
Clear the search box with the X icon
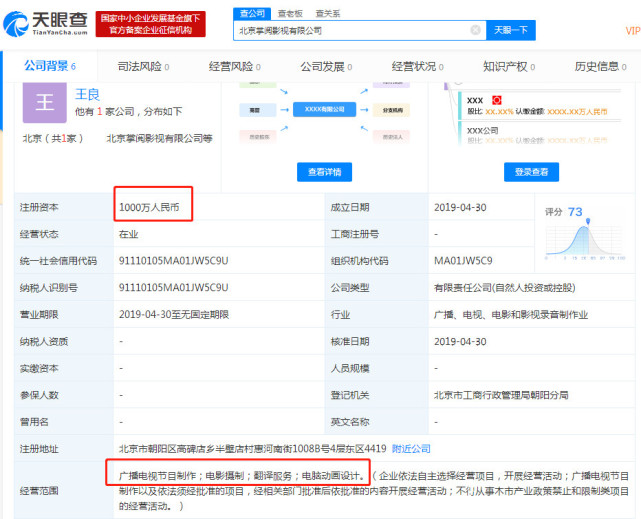coord(475,30)
